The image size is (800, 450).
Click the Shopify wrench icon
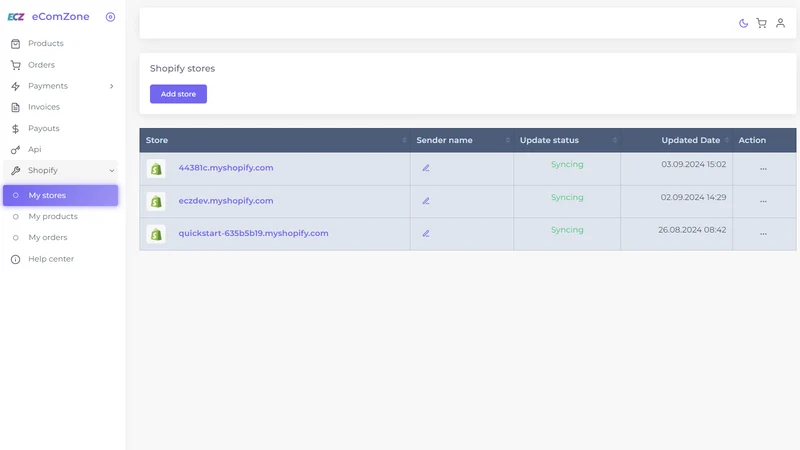point(15,170)
